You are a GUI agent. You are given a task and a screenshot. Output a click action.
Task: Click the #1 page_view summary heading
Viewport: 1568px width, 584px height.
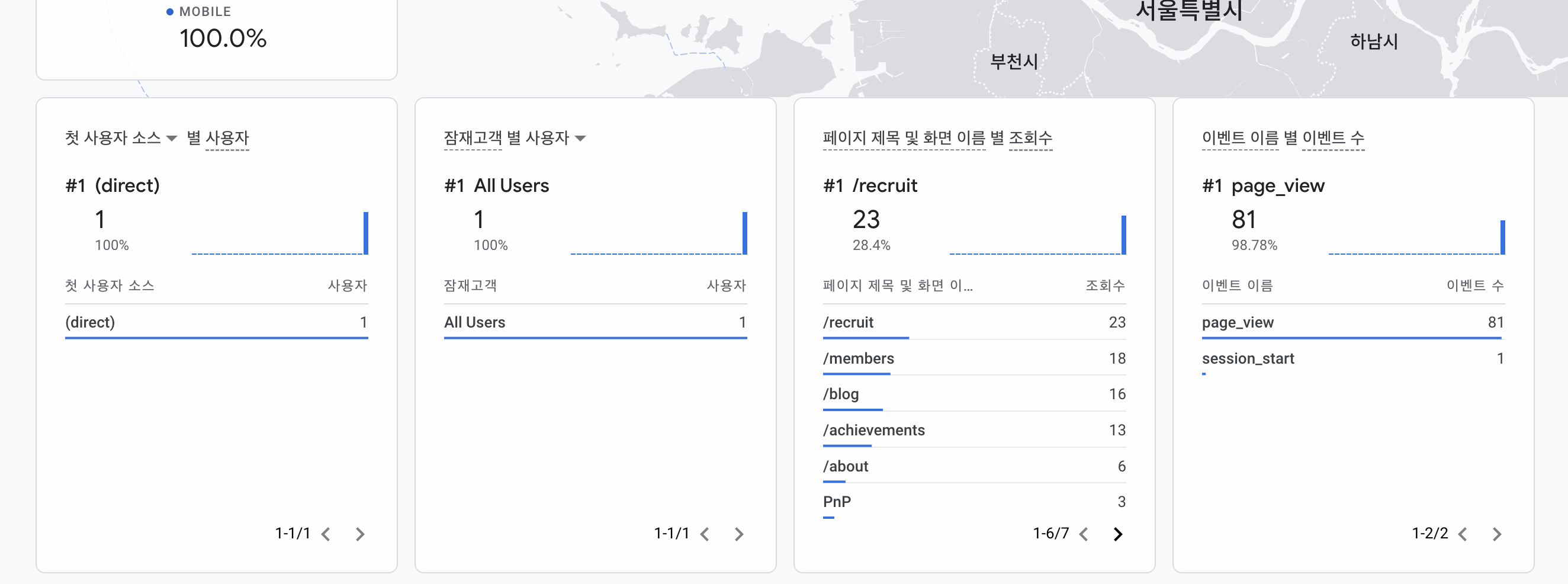coord(1263,186)
